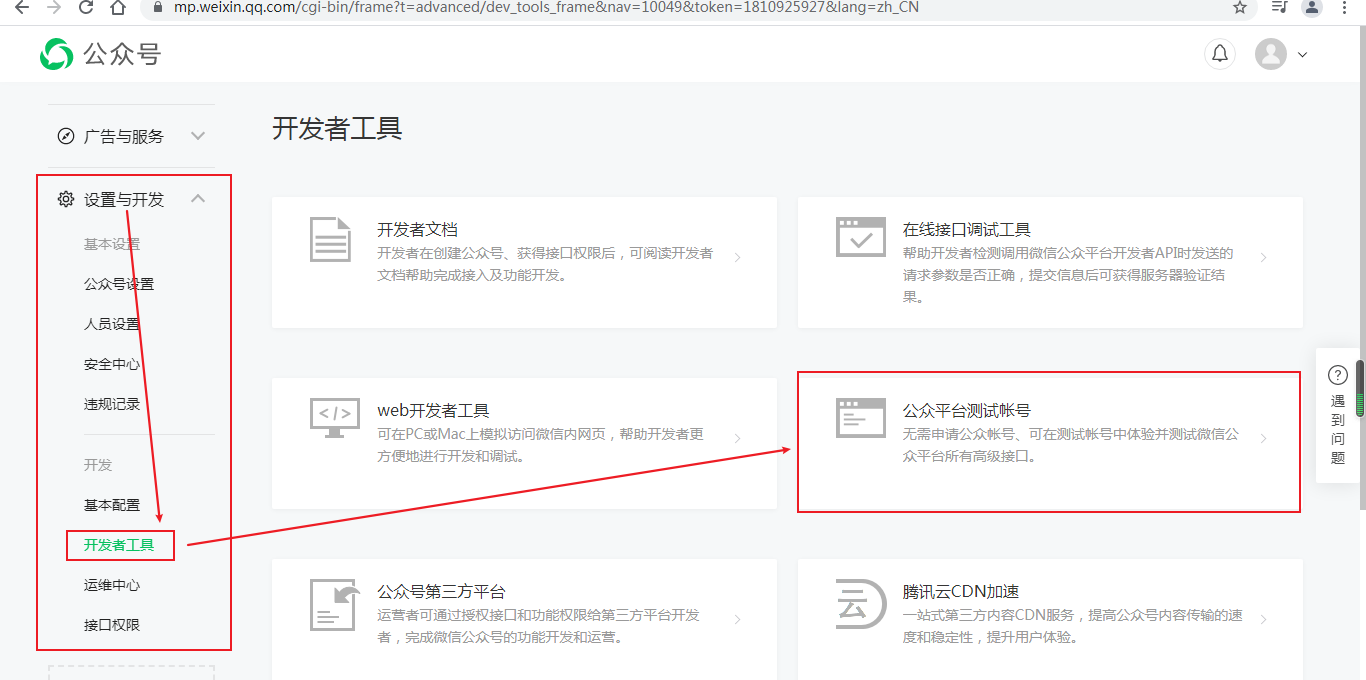
Task: Open the 广告与服务 menu
Action: pos(124,136)
